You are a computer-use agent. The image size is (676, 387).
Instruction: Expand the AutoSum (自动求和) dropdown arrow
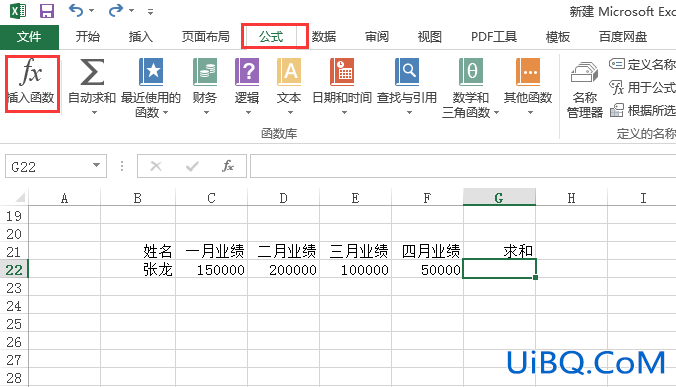[94, 113]
